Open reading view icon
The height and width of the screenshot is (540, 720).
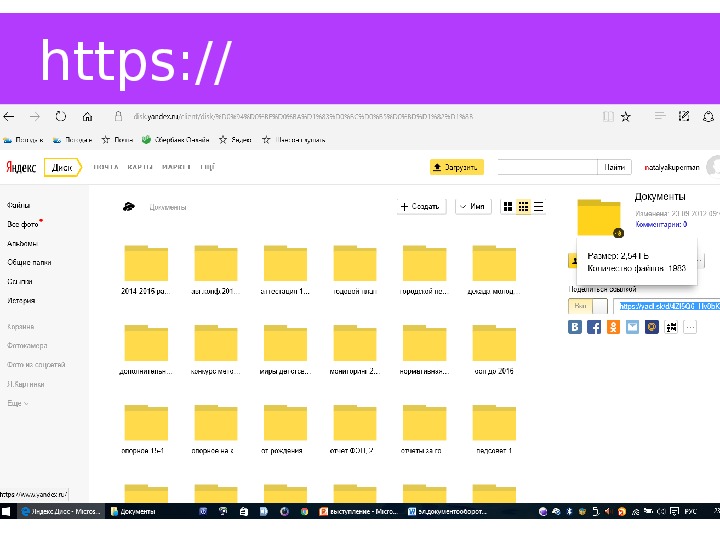608,117
